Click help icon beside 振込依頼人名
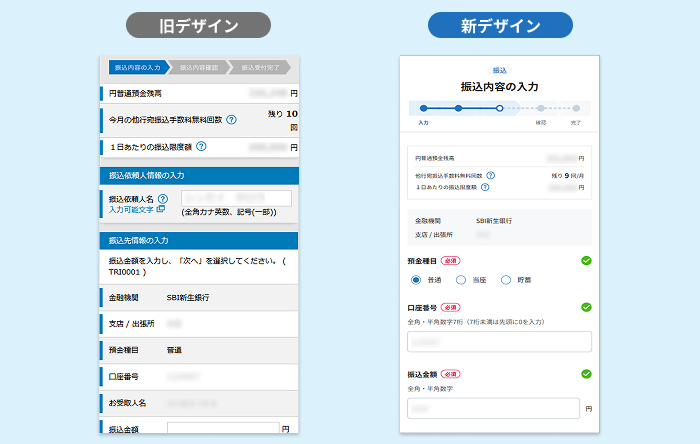700x444 pixels. tap(163, 199)
